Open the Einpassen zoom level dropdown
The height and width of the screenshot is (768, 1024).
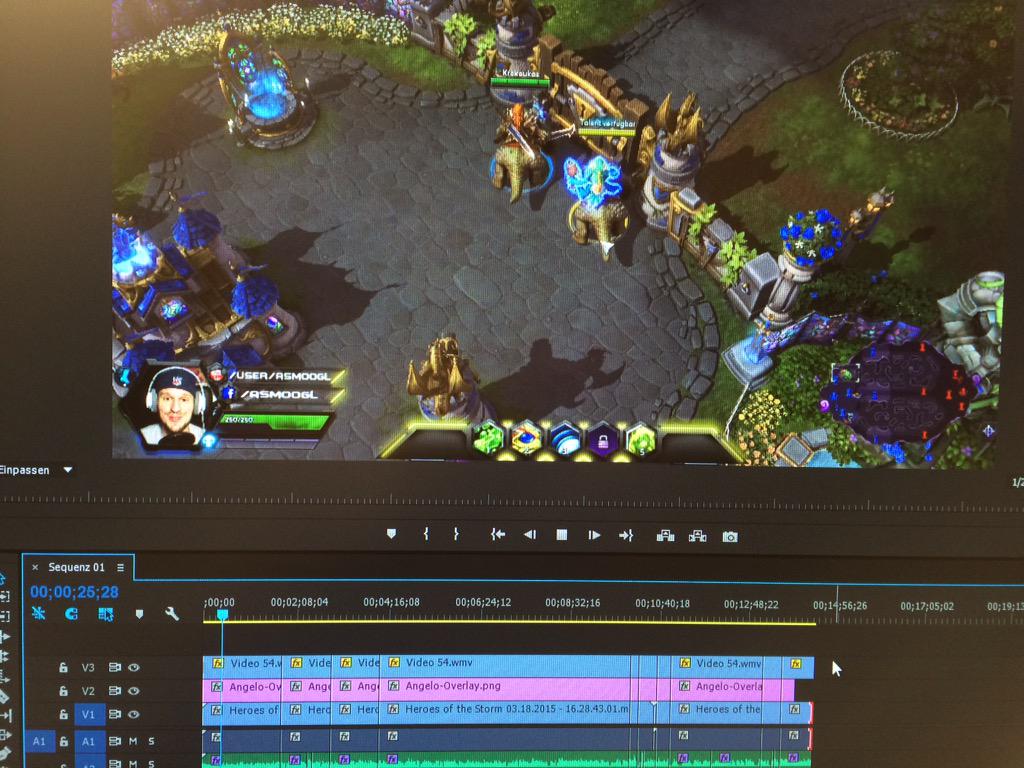click(x=68, y=470)
